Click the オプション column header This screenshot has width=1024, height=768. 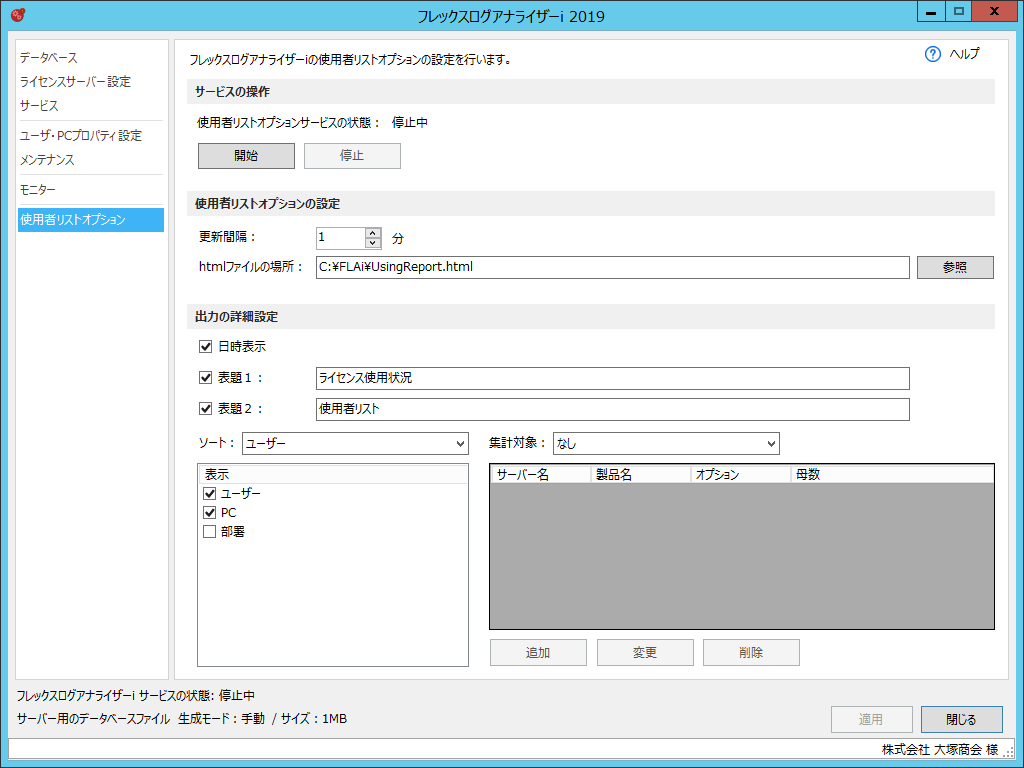741,475
